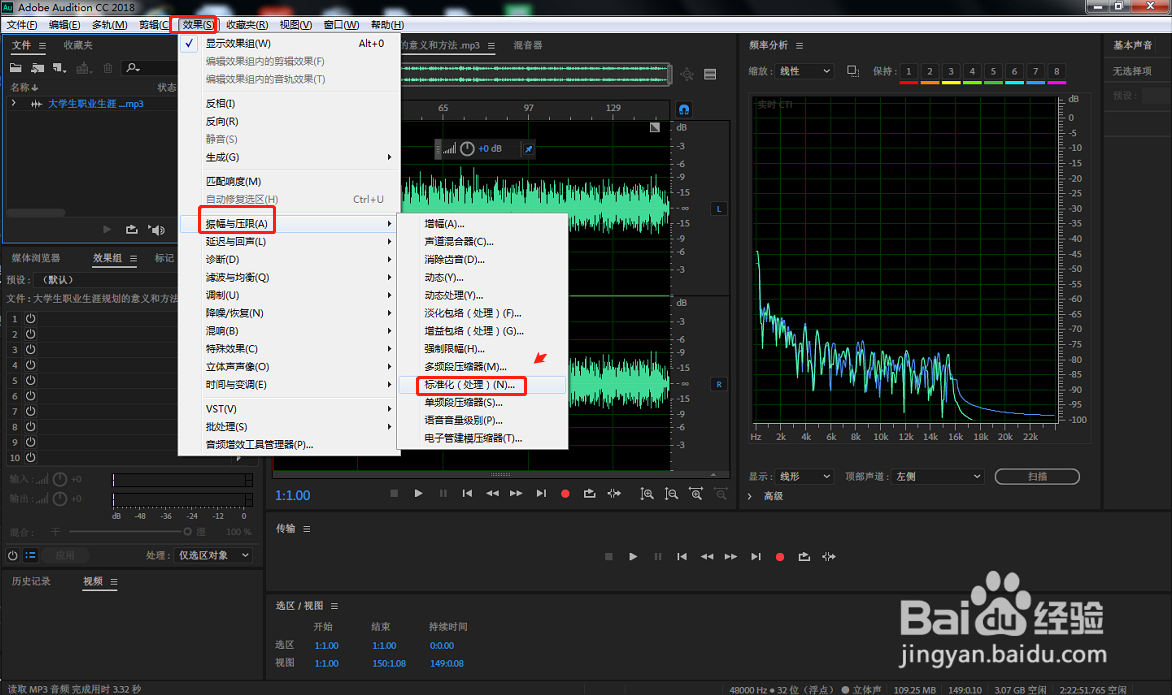Click the stop button beside timecode 1:1.00
Viewport: 1172px width, 695px height.
tap(394, 493)
